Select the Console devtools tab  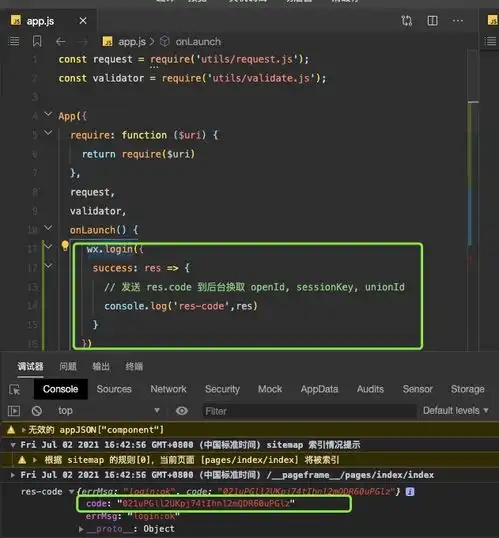coord(61,389)
